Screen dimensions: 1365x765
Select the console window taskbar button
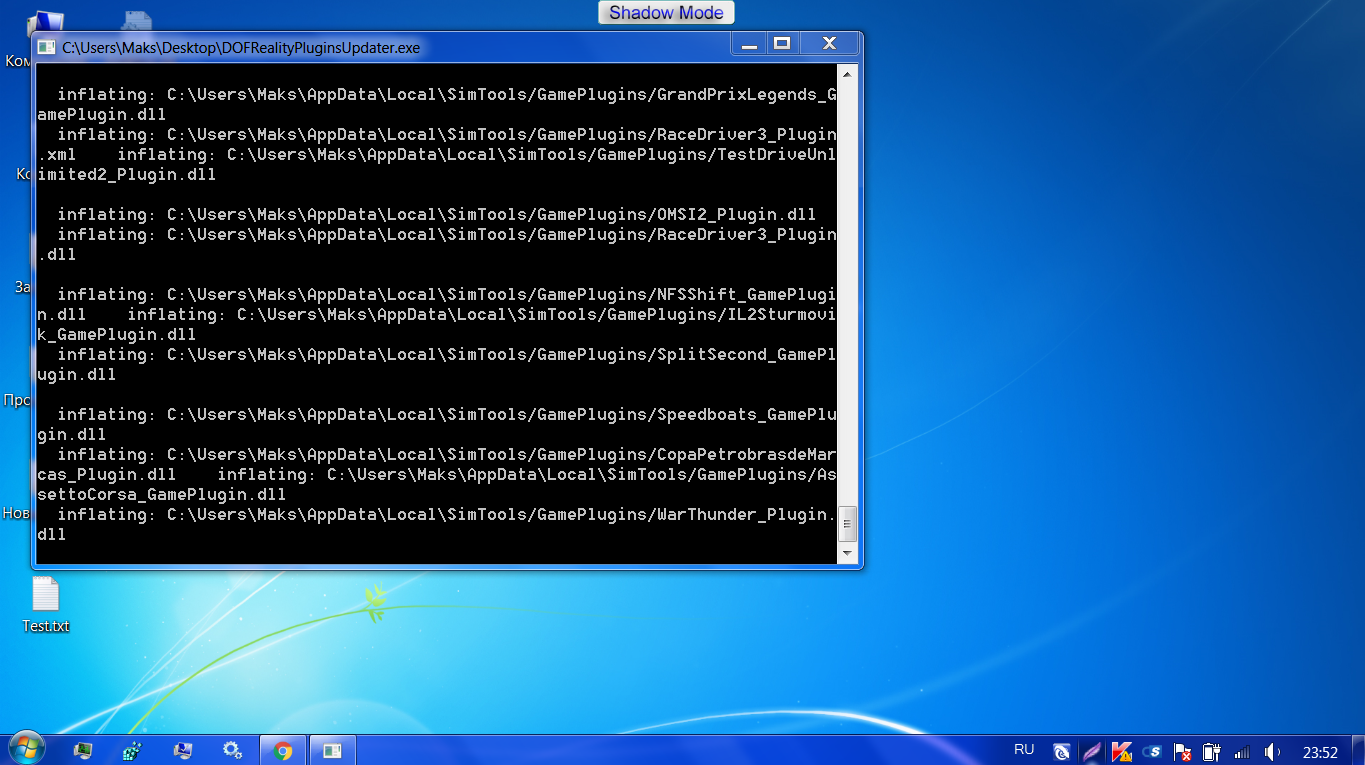click(x=332, y=750)
